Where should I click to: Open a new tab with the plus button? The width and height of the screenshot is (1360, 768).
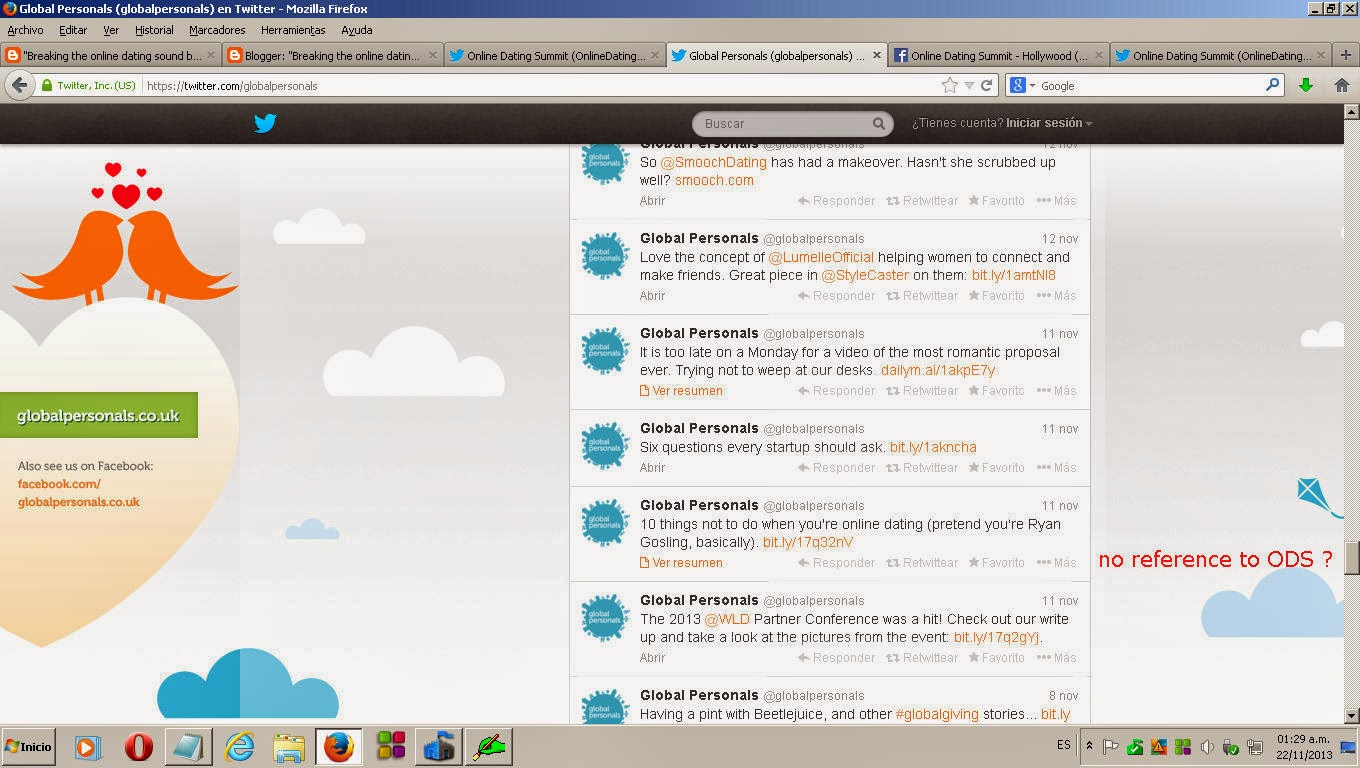pyautogui.click(x=1345, y=56)
